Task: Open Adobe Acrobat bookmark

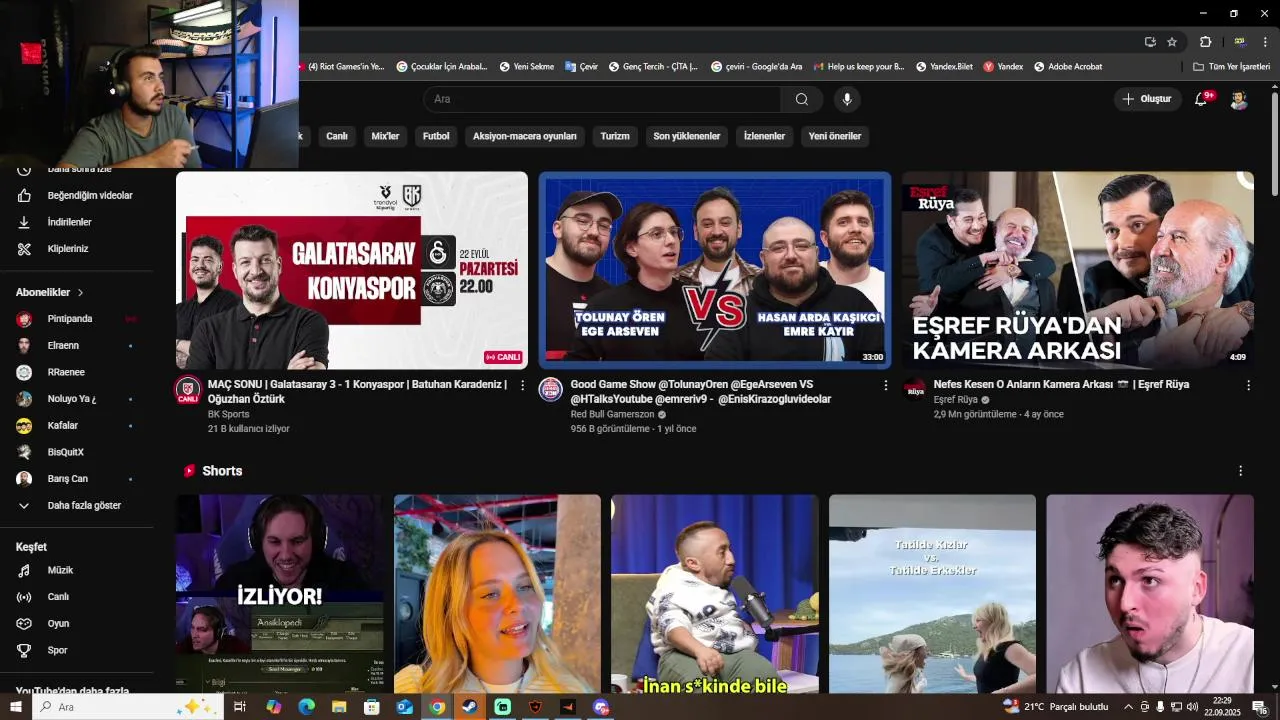Action: (x=1068, y=67)
